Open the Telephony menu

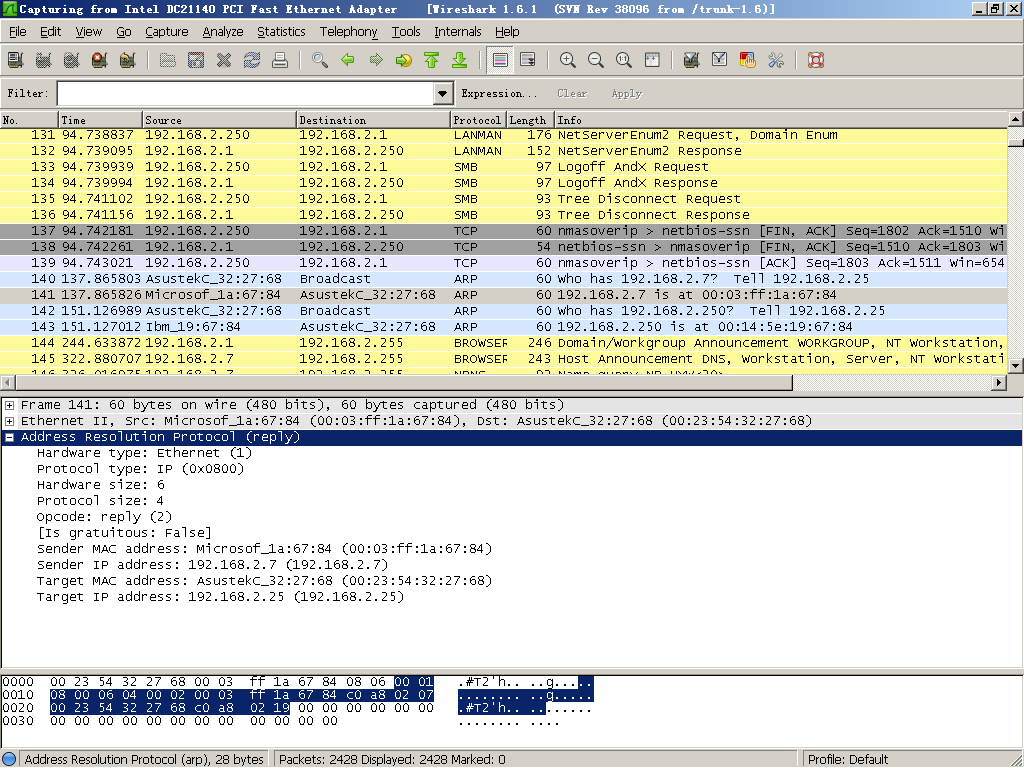pyautogui.click(x=348, y=31)
